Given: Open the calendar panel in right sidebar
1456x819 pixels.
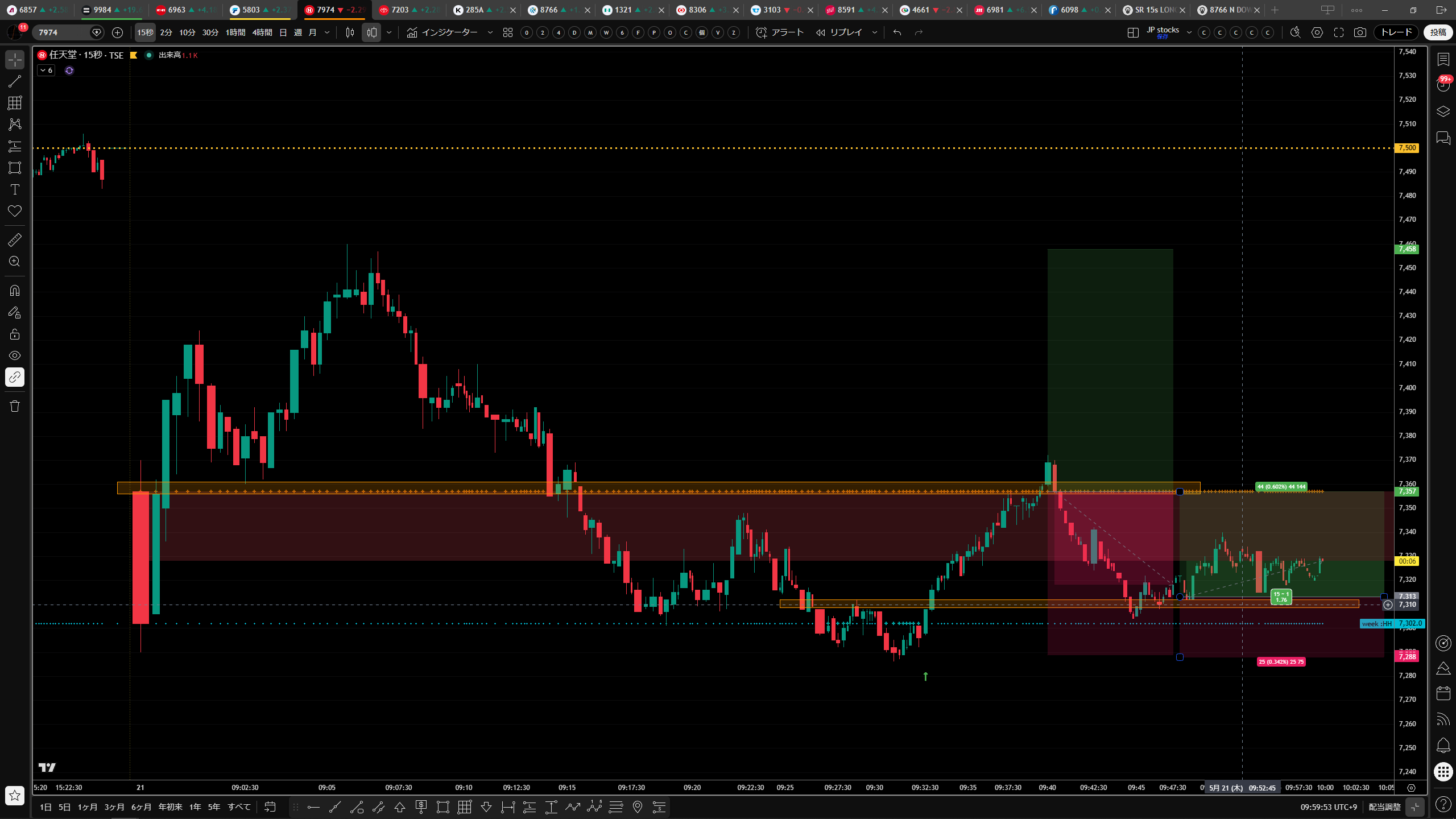Looking at the screenshot, I should pos(1443,693).
